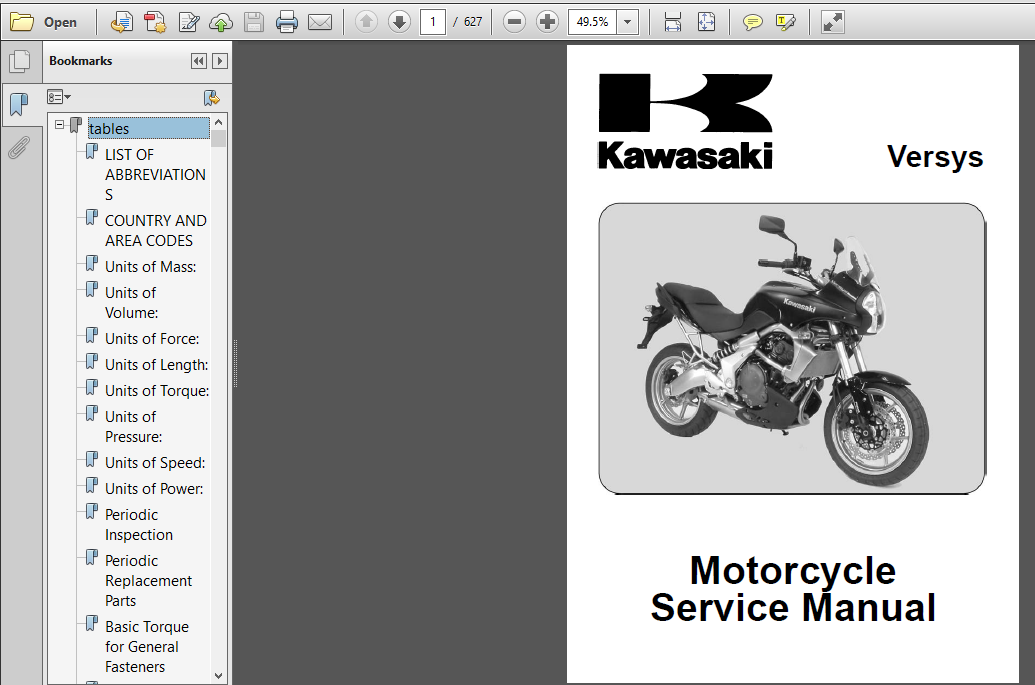Send file by email envelope icon

pyautogui.click(x=320, y=22)
